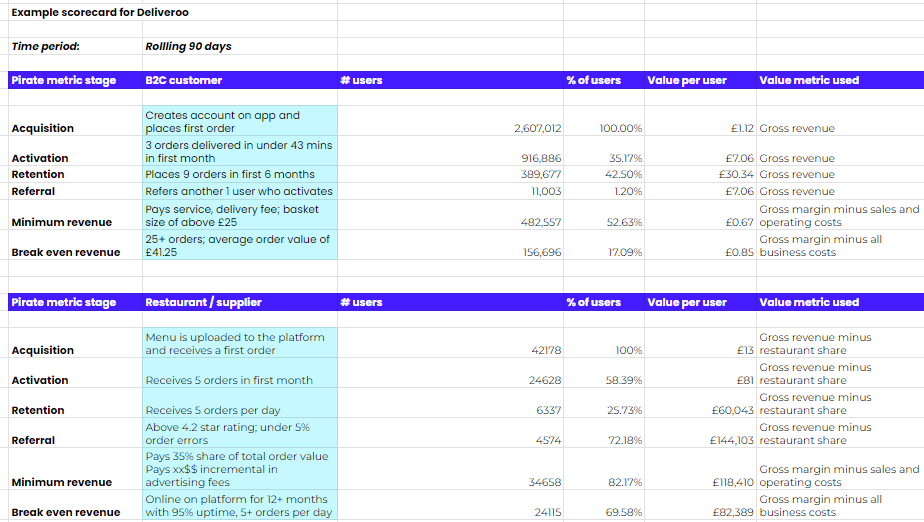
Task: Select 'Menu is uploaded to the platform' cell
Action: tap(240, 343)
